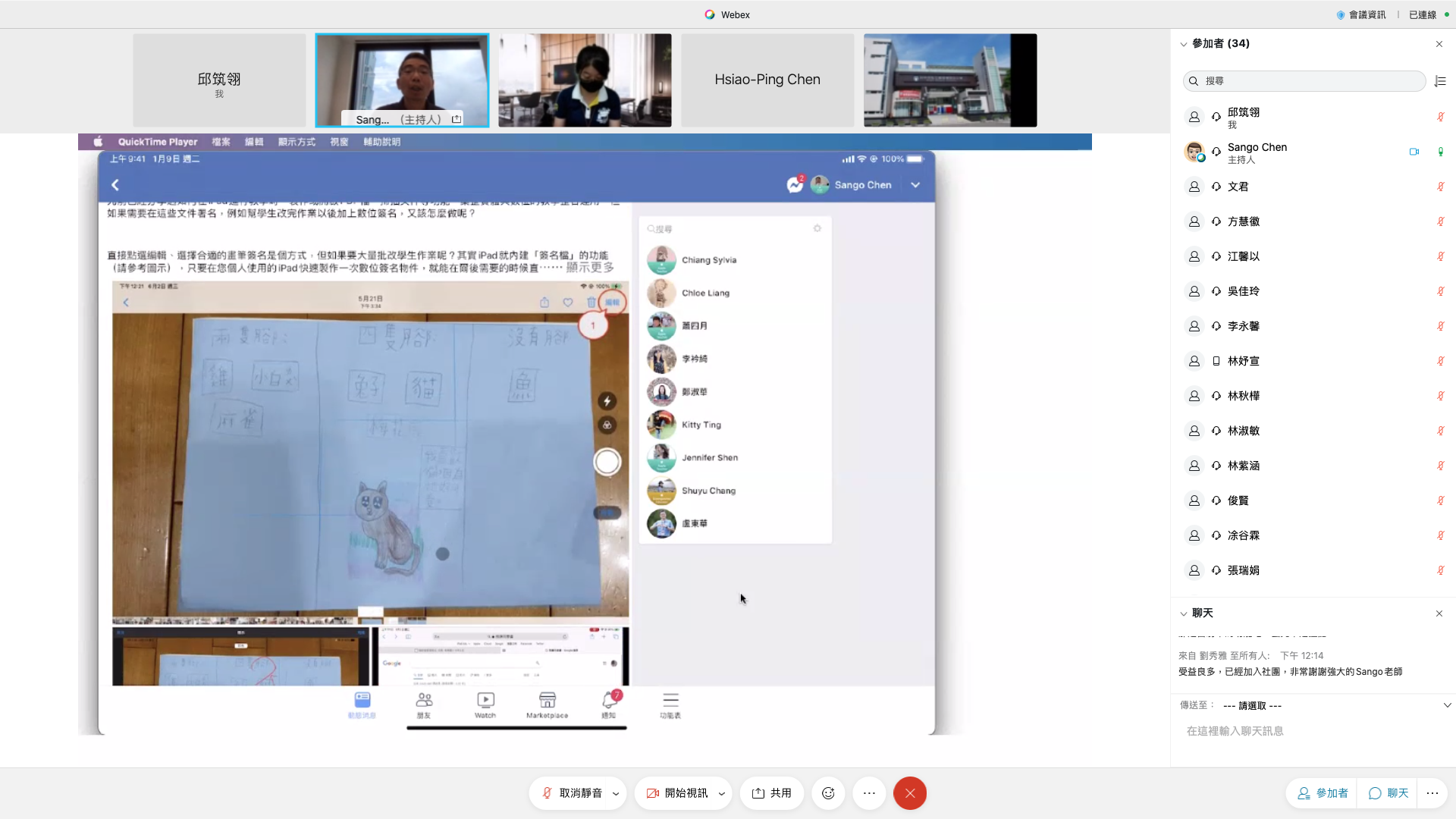
Task: Toggle 開始視訊 start video
Action: coord(677,793)
